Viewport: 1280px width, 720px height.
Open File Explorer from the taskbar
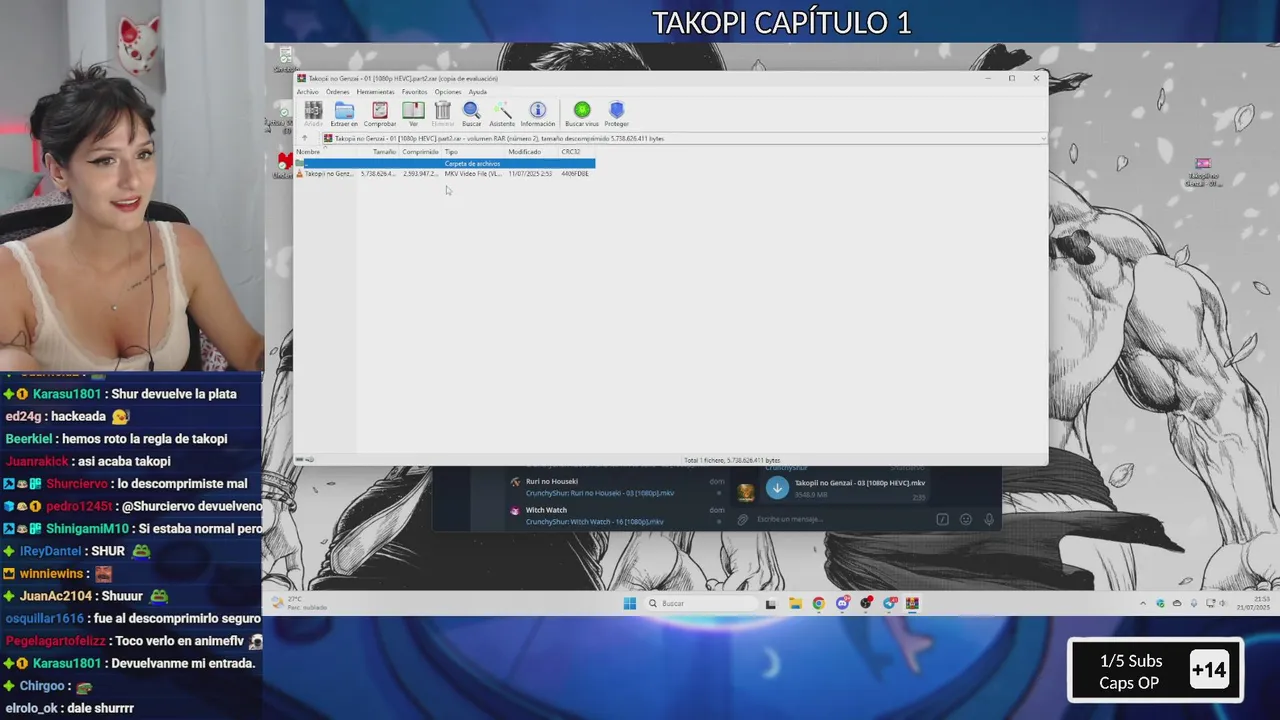795,603
